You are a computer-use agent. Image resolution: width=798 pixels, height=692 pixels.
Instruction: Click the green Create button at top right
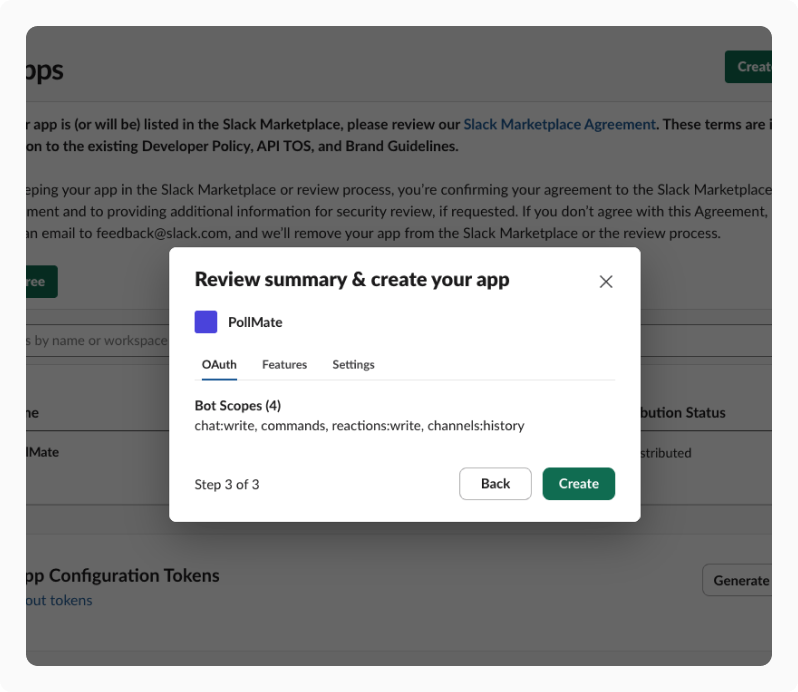pyautogui.click(x=748, y=67)
